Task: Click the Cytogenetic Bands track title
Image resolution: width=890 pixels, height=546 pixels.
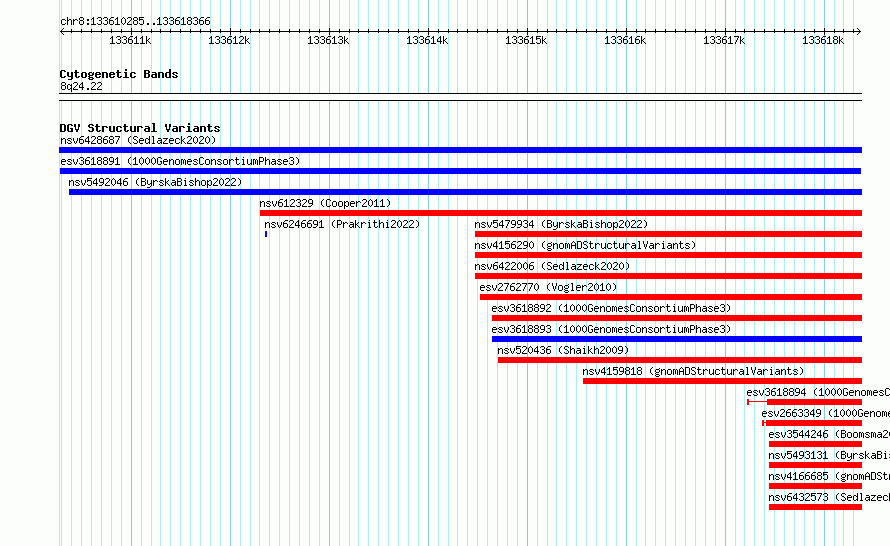Action: tap(119, 74)
